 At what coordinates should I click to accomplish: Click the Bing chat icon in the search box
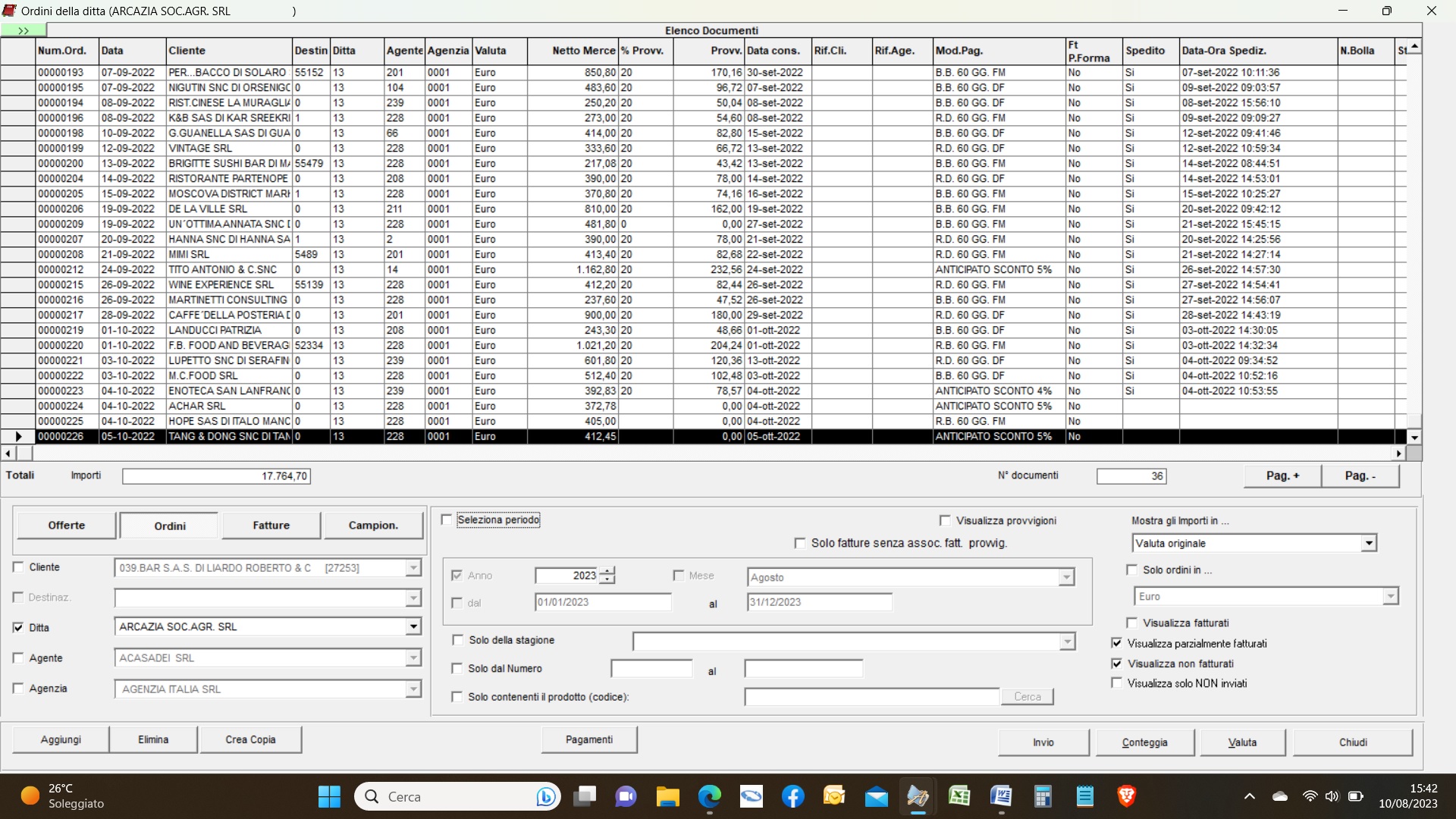(545, 796)
